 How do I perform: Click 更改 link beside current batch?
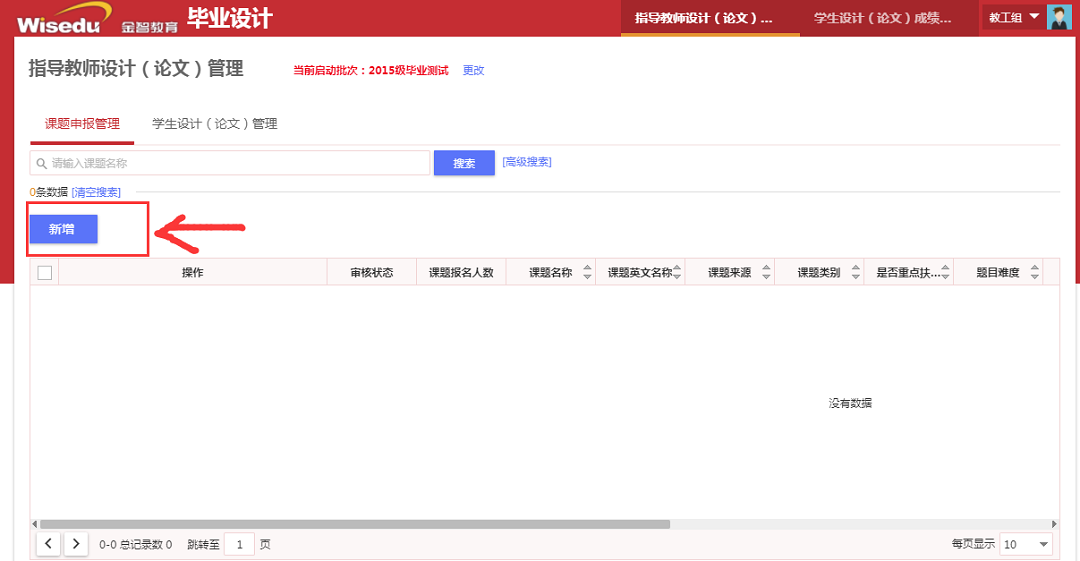click(x=473, y=70)
